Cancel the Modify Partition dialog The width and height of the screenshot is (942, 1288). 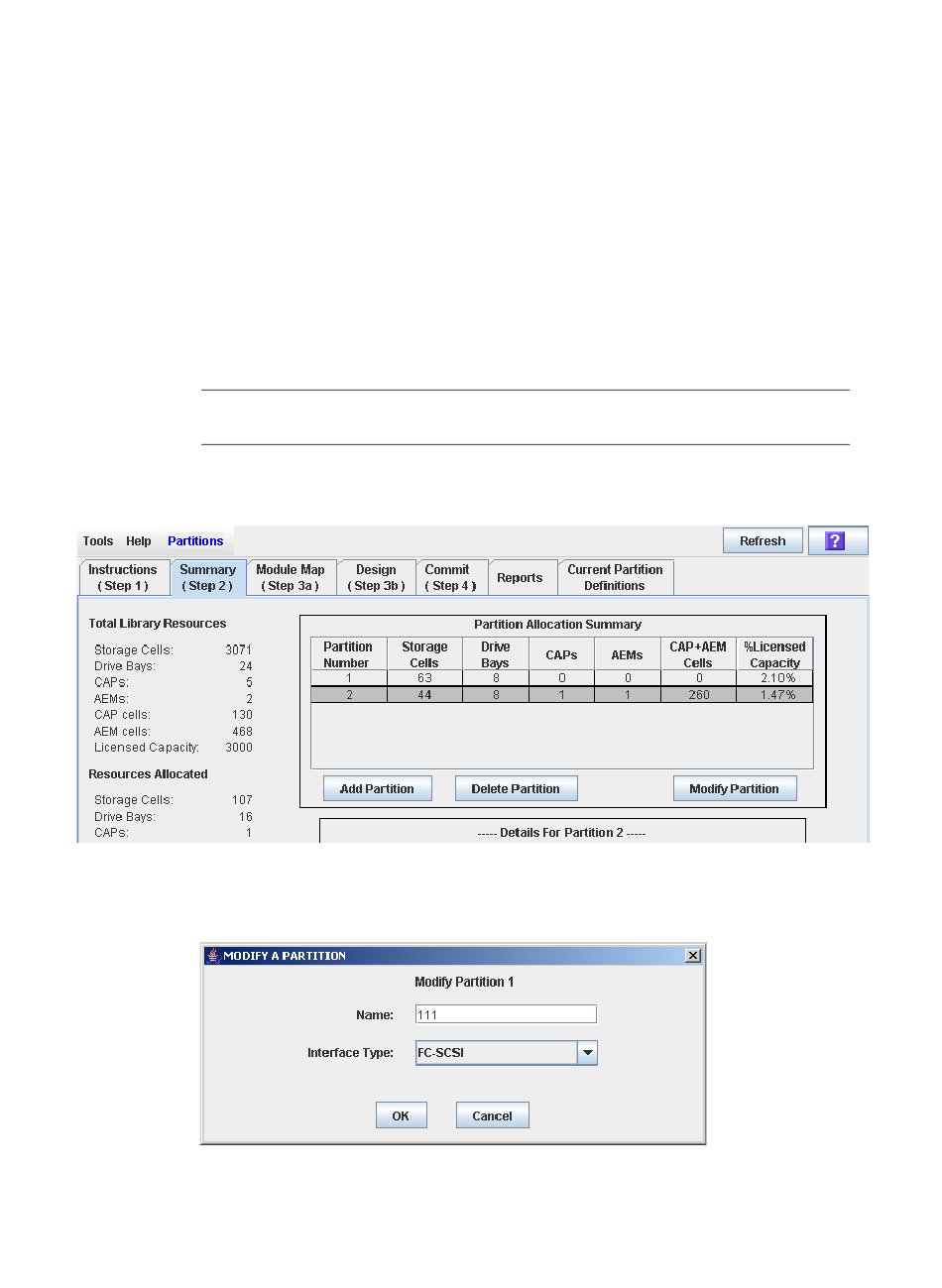coord(492,1115)
